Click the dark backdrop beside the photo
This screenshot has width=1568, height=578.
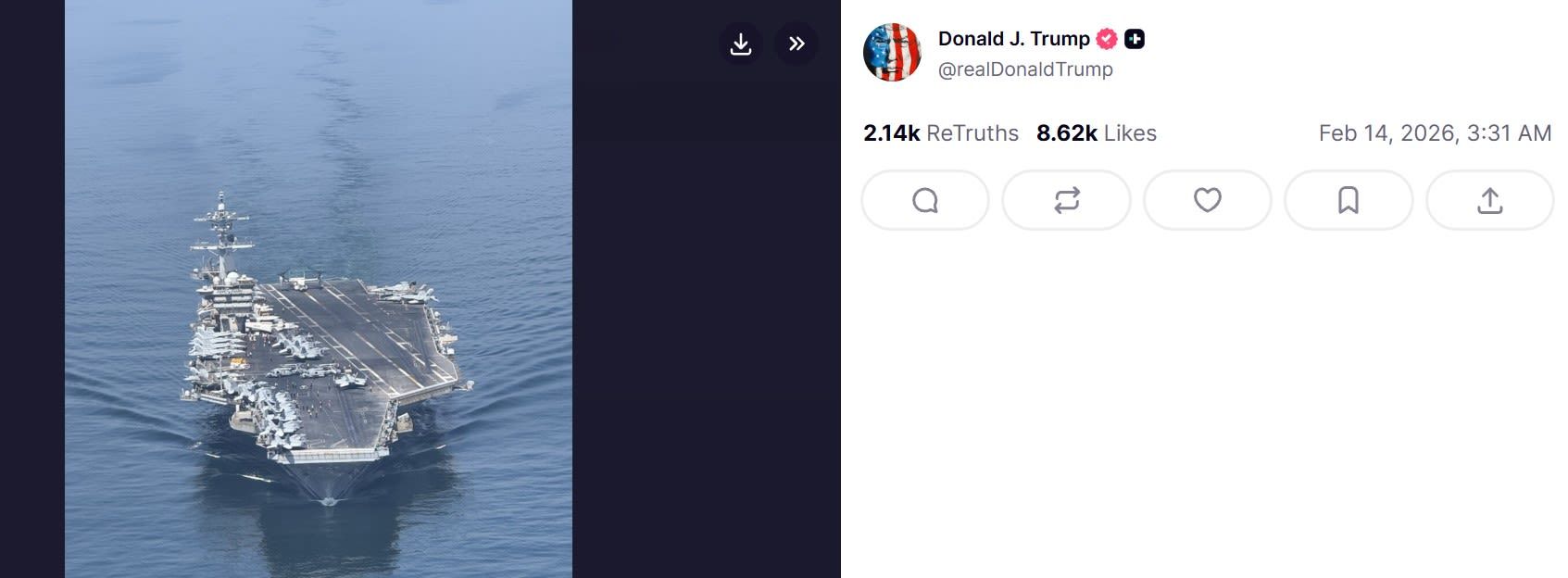tap(706, 324)
